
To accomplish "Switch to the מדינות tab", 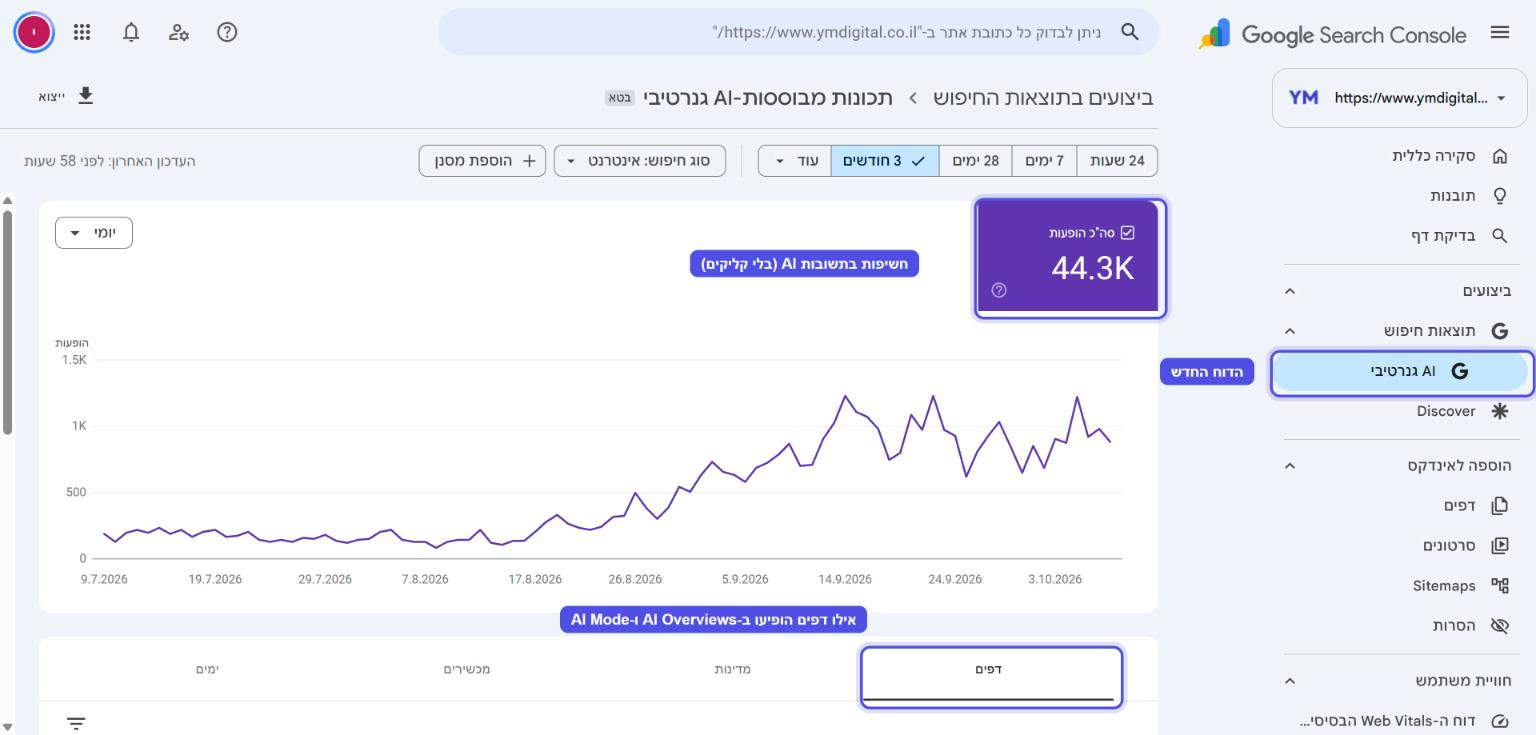I will coord(732,669).
